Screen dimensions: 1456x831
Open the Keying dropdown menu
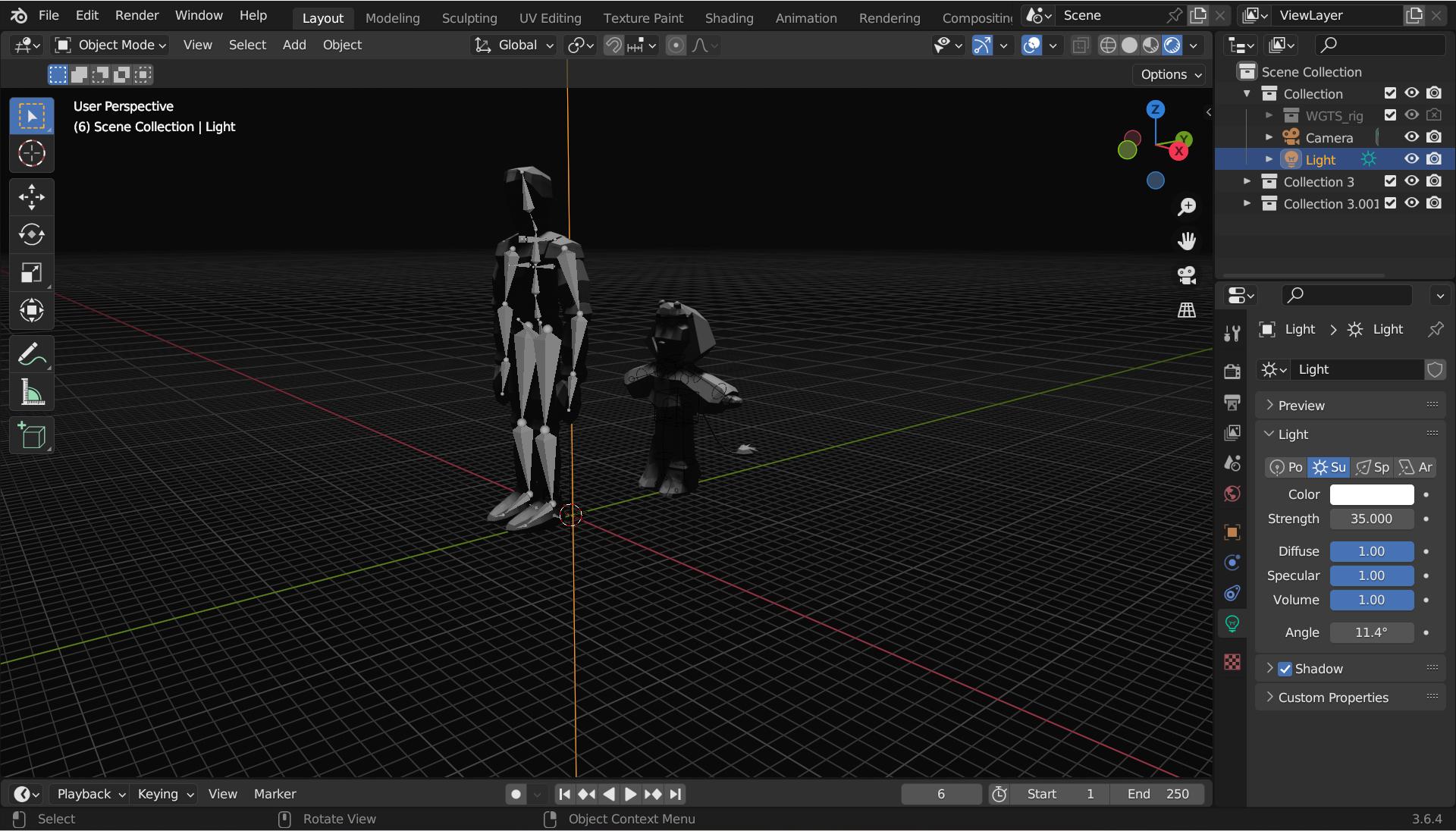164,794
